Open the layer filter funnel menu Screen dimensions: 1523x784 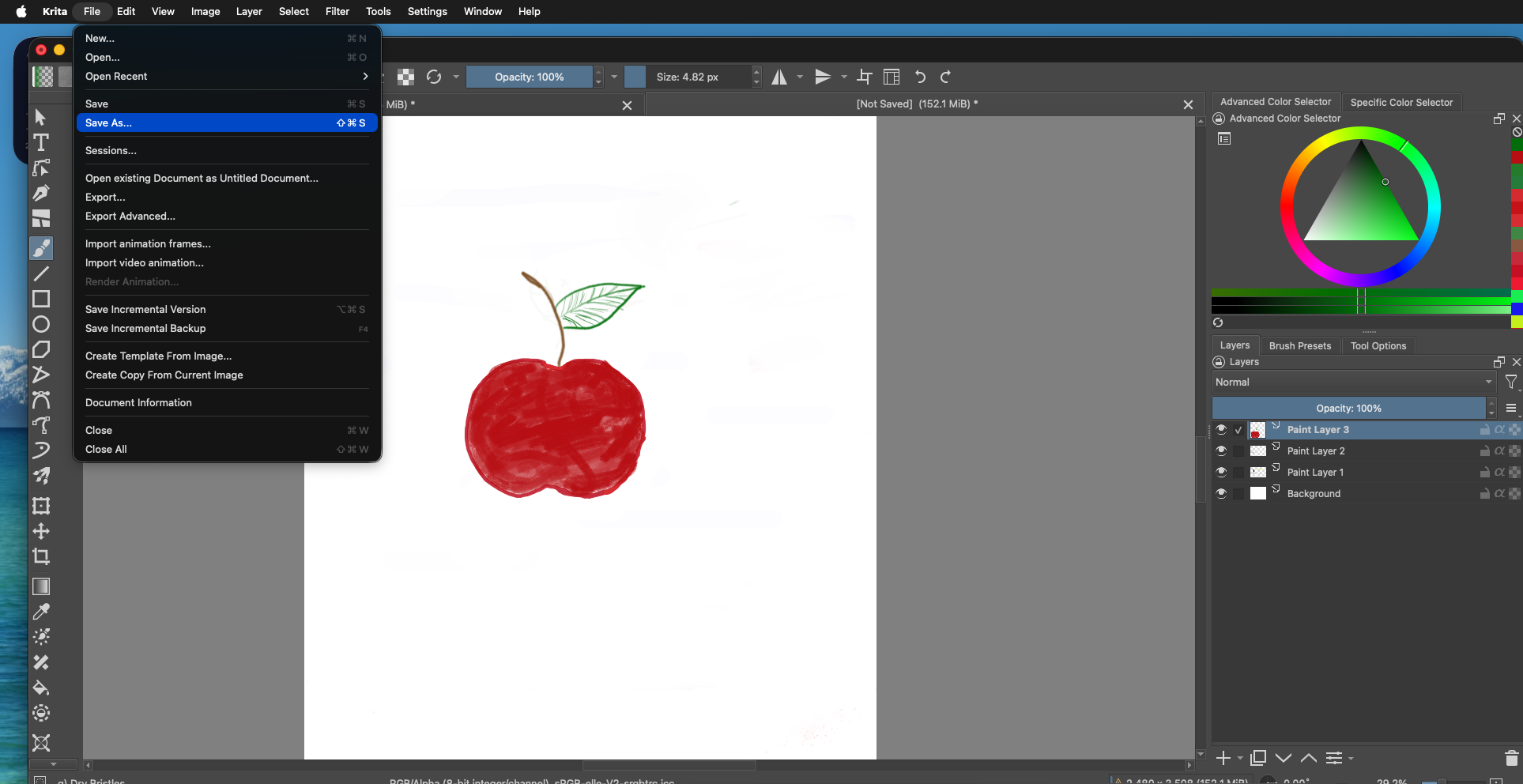[x=1511, y=383]
